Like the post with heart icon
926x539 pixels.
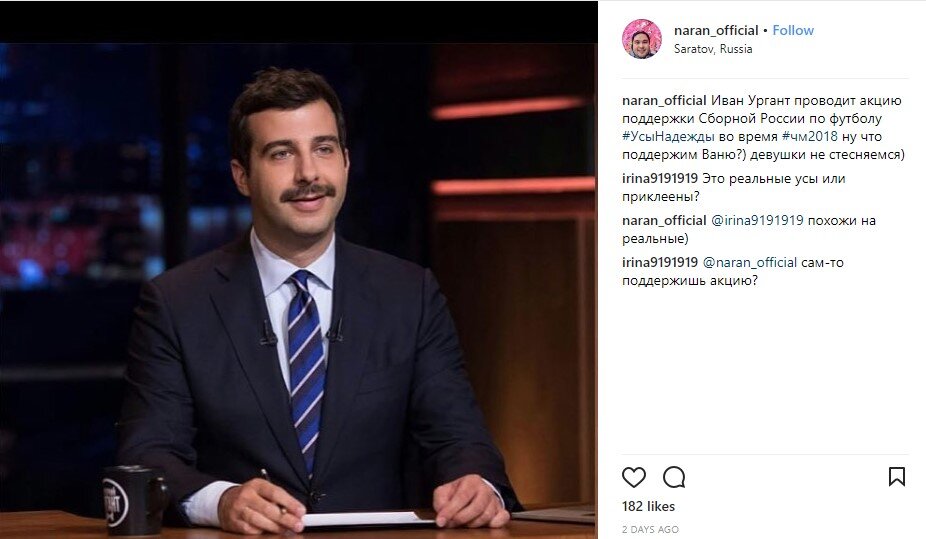tap(634, 477)
